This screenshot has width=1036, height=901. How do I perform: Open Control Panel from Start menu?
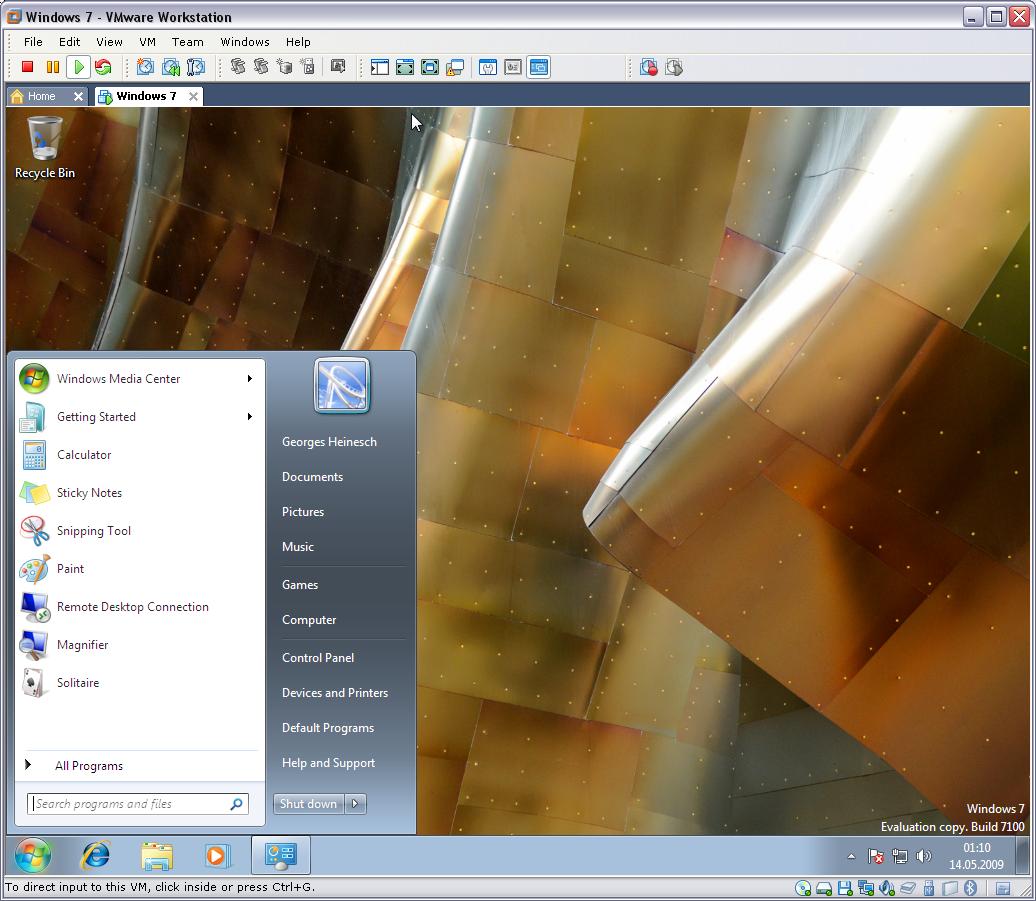(x=318, y=657)
